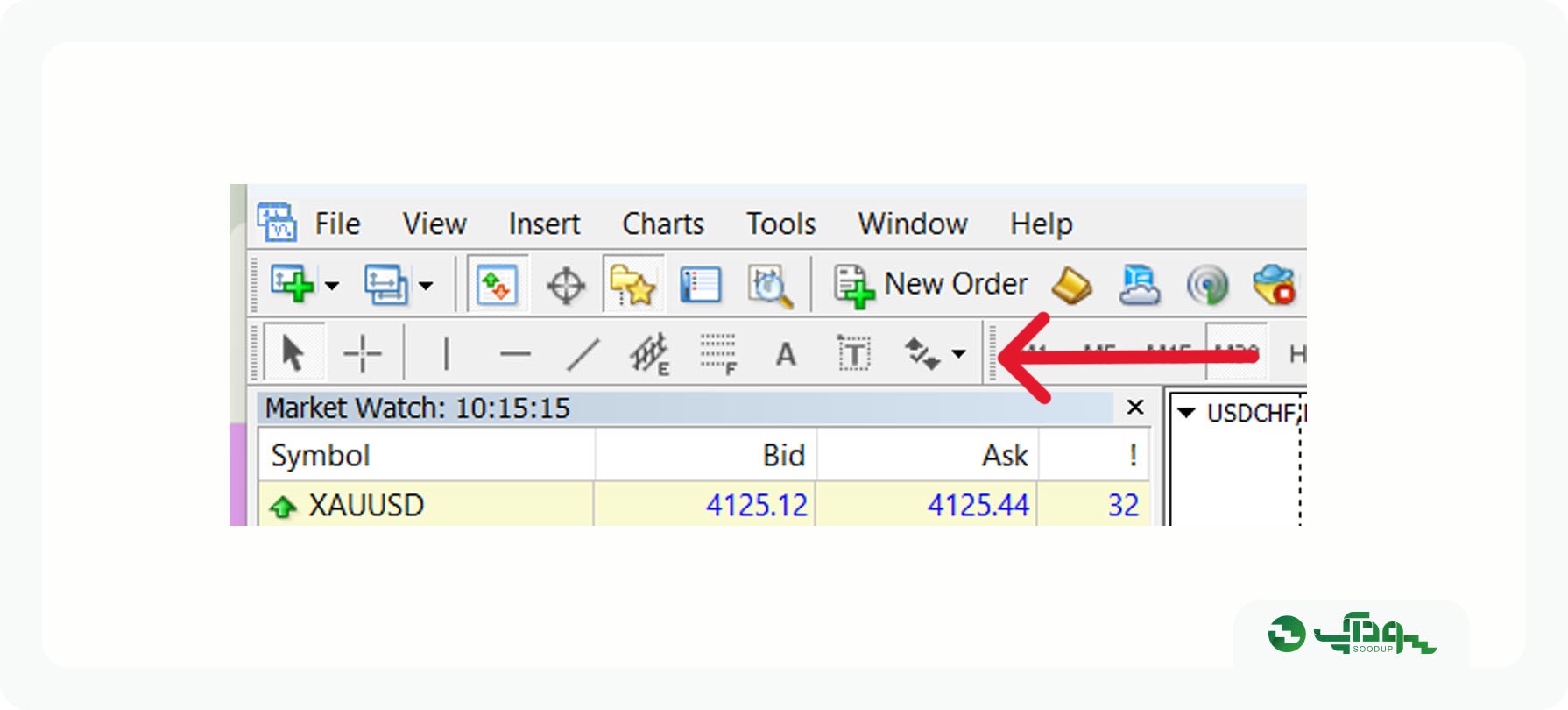The image size is (1568, 710).
Task: Click the Profiles icon
Action: (x=385, y=284)
